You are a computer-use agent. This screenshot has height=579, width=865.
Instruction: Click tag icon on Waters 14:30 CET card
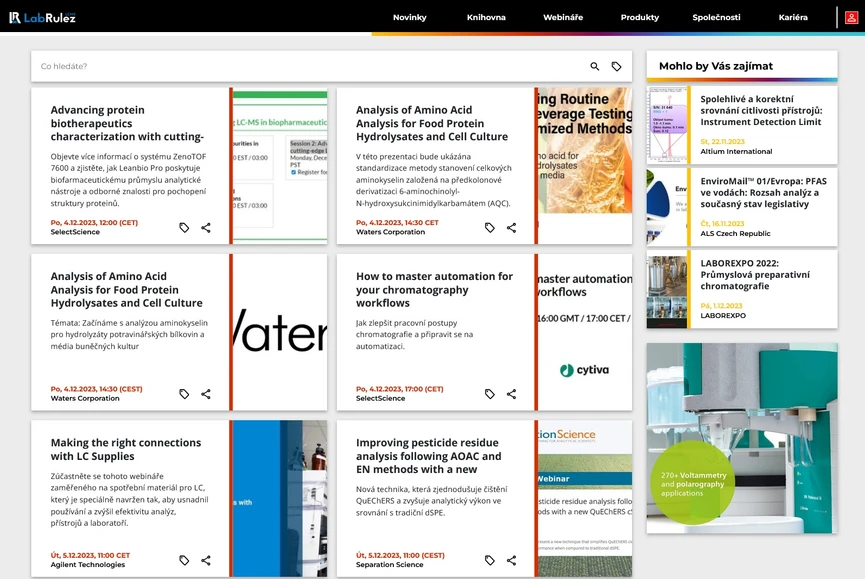[490, 228]
